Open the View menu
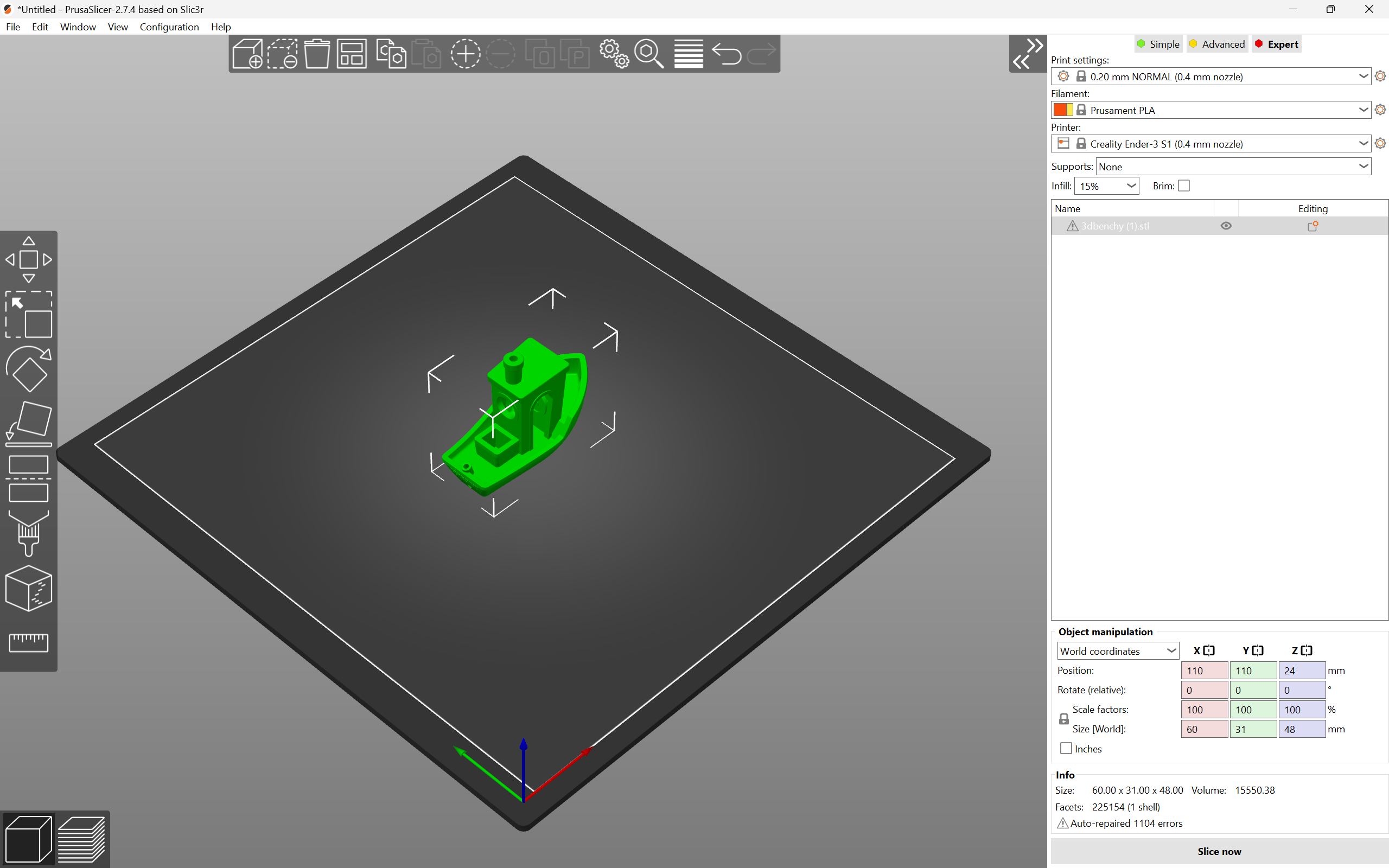 [x=117, y=27]
